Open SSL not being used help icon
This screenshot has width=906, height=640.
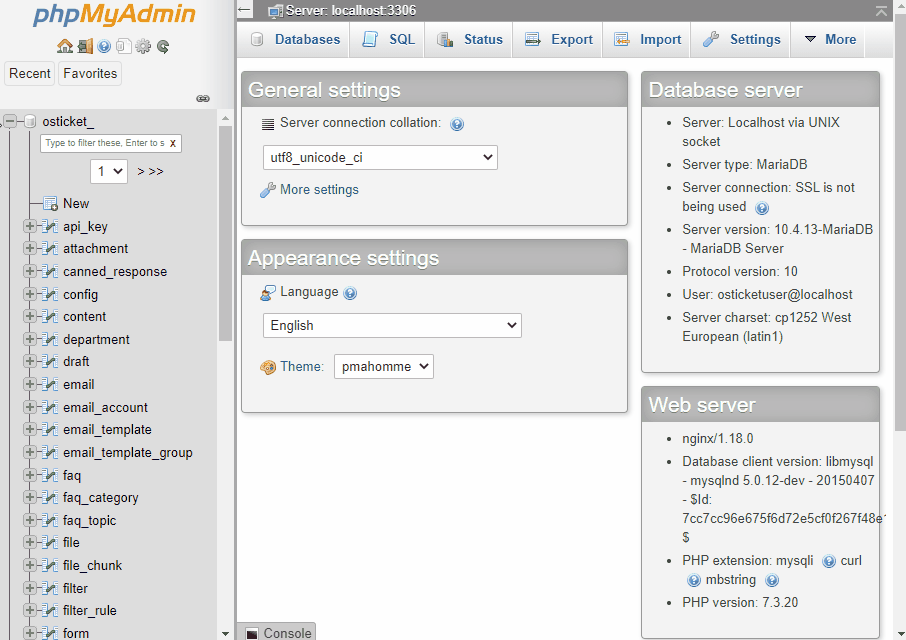(x=762, y=208)
